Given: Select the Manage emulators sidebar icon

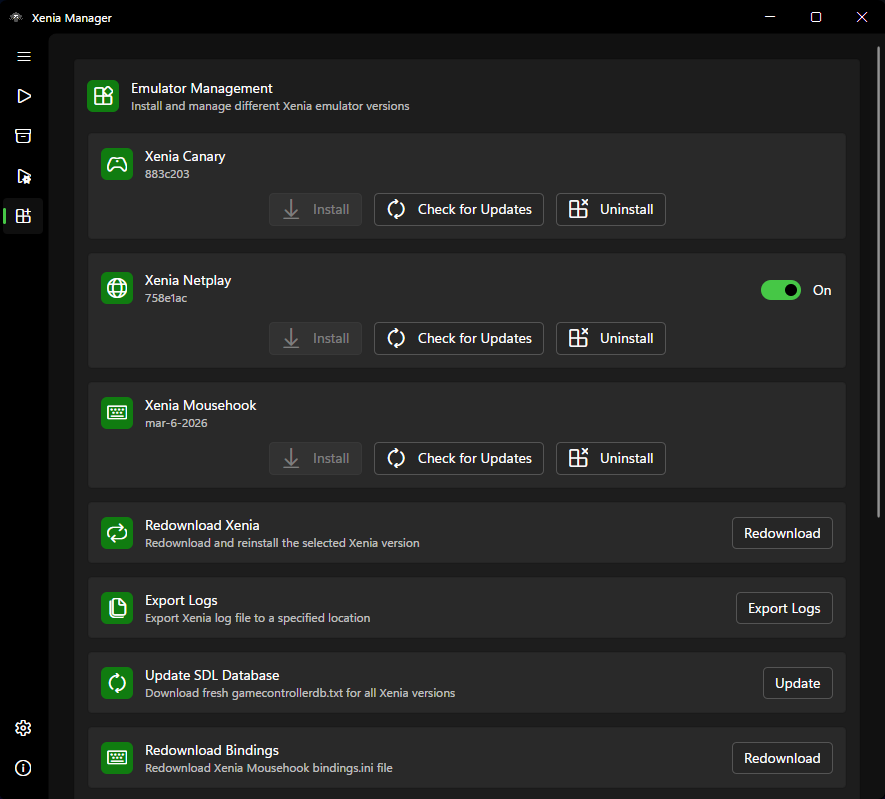Looking at the screenshot, I should pos(24,216).
